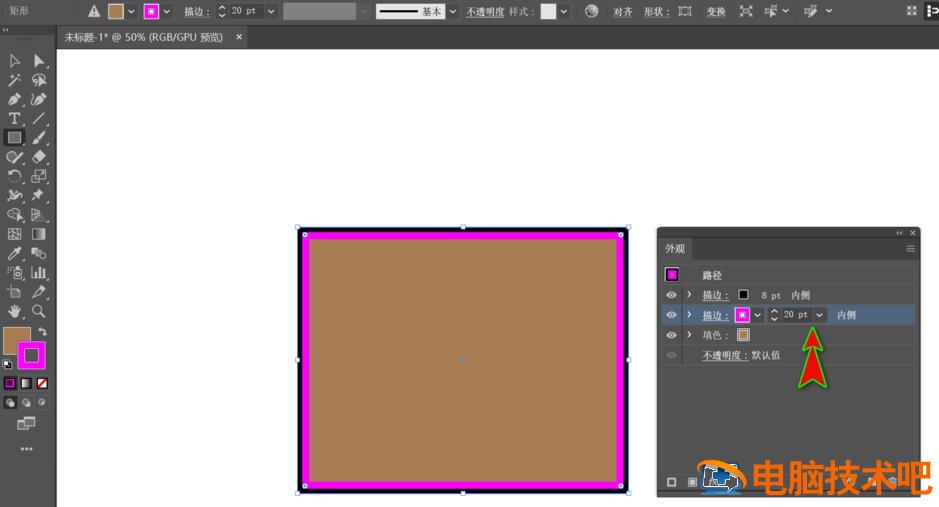Click the Rotate tool
This screenshot has height=507, width=939.
pyautogui.click(x=14, y=176)
